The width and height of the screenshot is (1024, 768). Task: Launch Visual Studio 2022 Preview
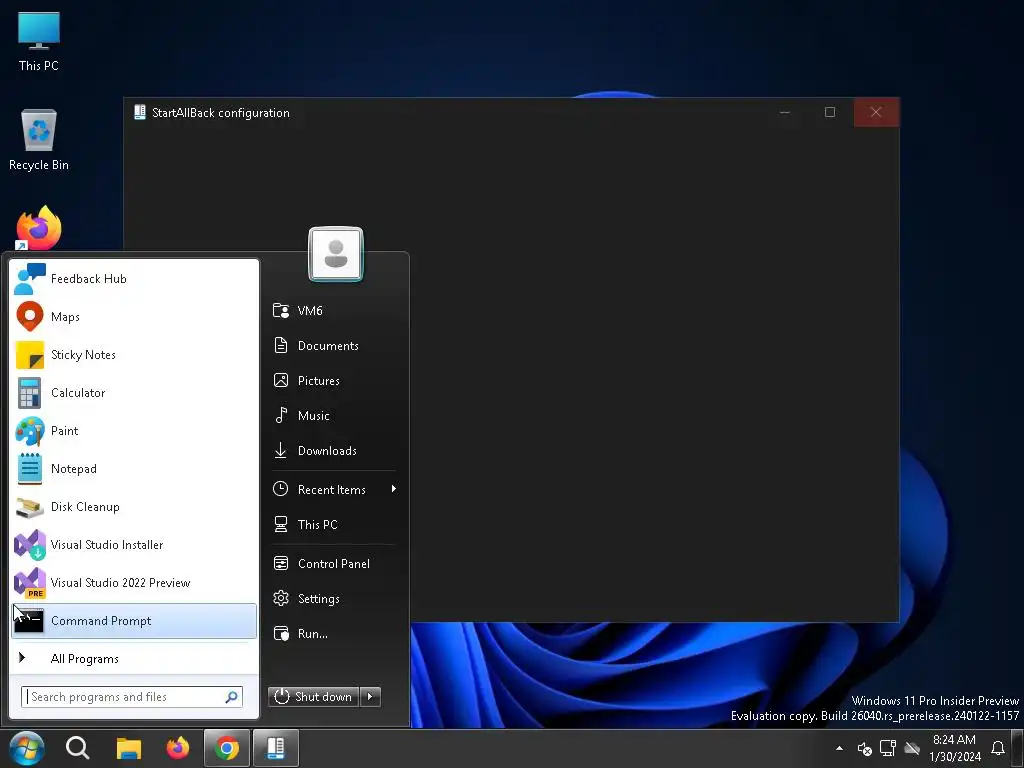(134, 583)
